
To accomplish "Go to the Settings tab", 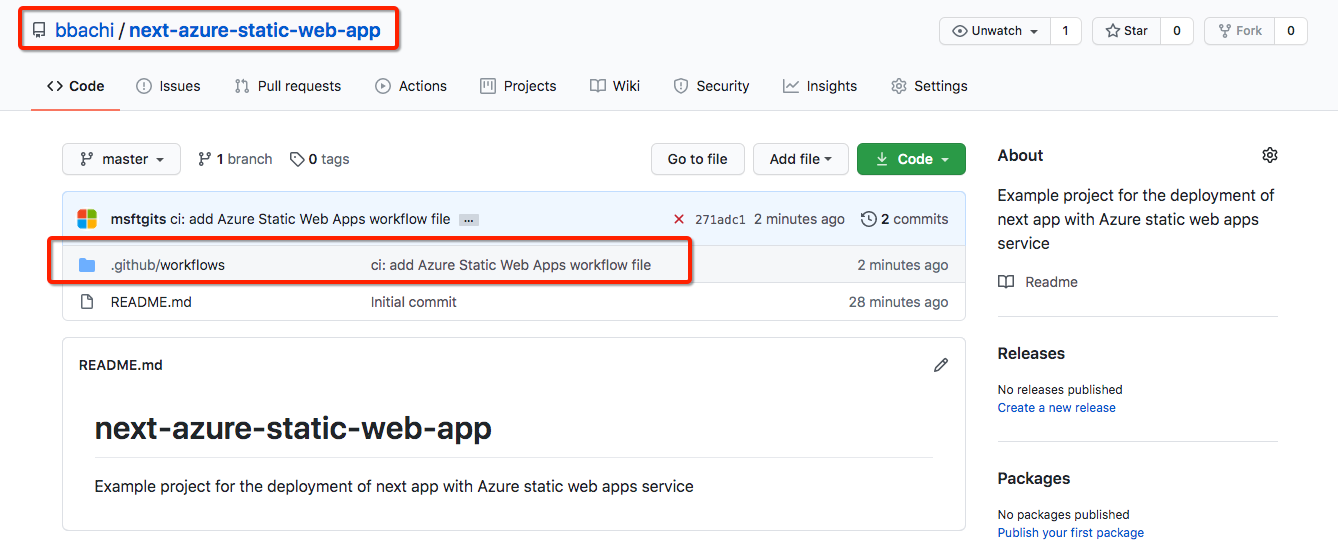I will (929, 86).
